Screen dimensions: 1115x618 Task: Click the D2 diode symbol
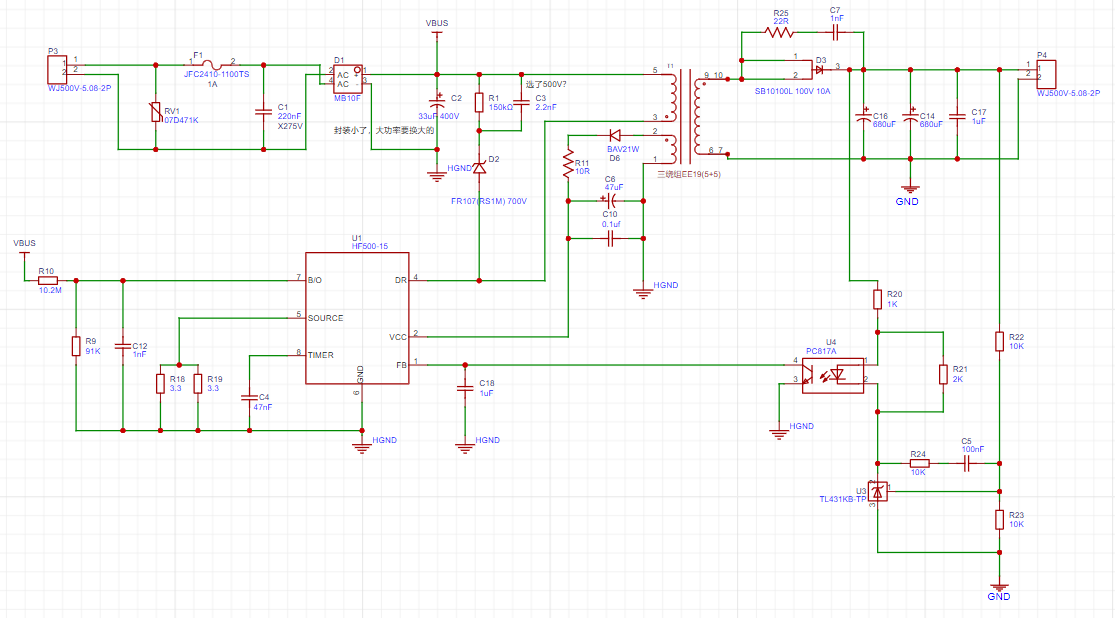479,168
